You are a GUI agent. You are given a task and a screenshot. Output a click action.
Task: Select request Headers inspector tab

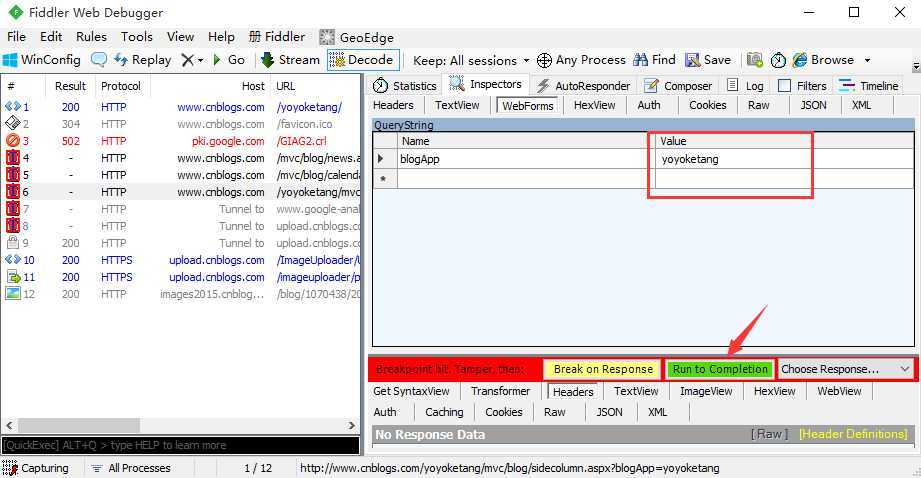tap(393, 105)
